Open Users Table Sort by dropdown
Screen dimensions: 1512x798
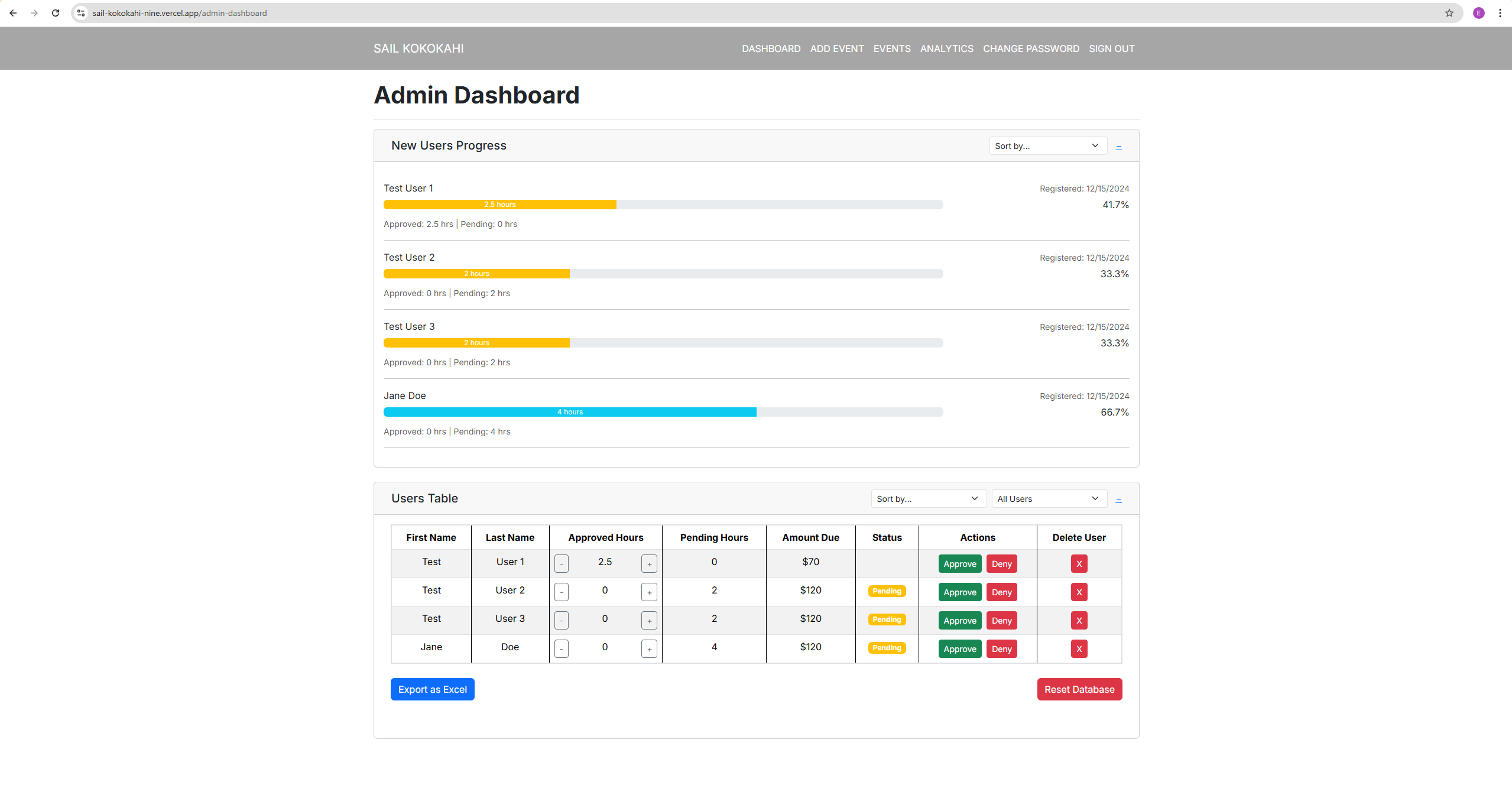928,499
